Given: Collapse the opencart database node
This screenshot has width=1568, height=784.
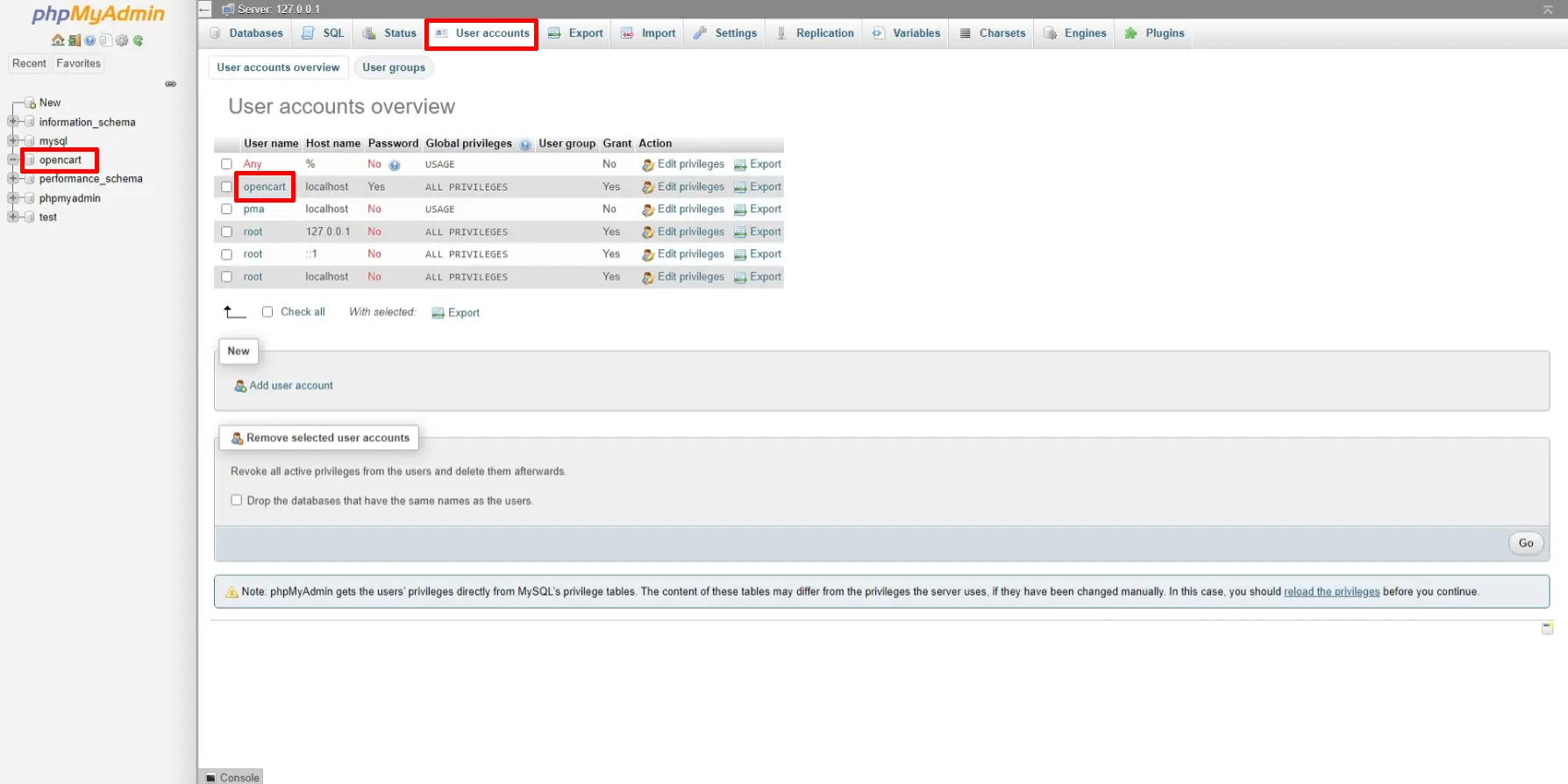Looking at the screenshot, I should coord(12,160).
